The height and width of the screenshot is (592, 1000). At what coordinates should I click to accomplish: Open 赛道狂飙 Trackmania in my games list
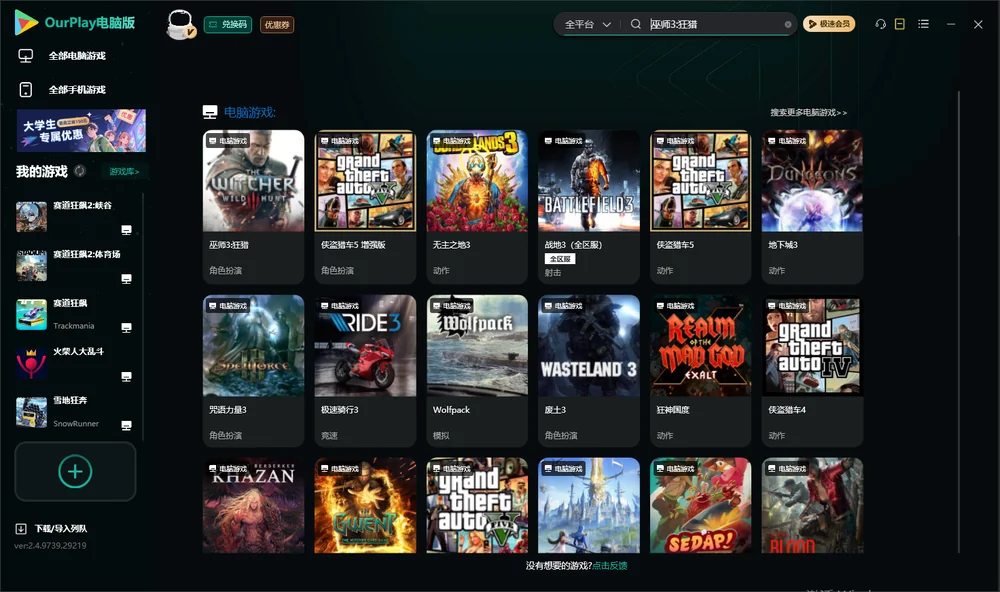(x=75, y=314)
